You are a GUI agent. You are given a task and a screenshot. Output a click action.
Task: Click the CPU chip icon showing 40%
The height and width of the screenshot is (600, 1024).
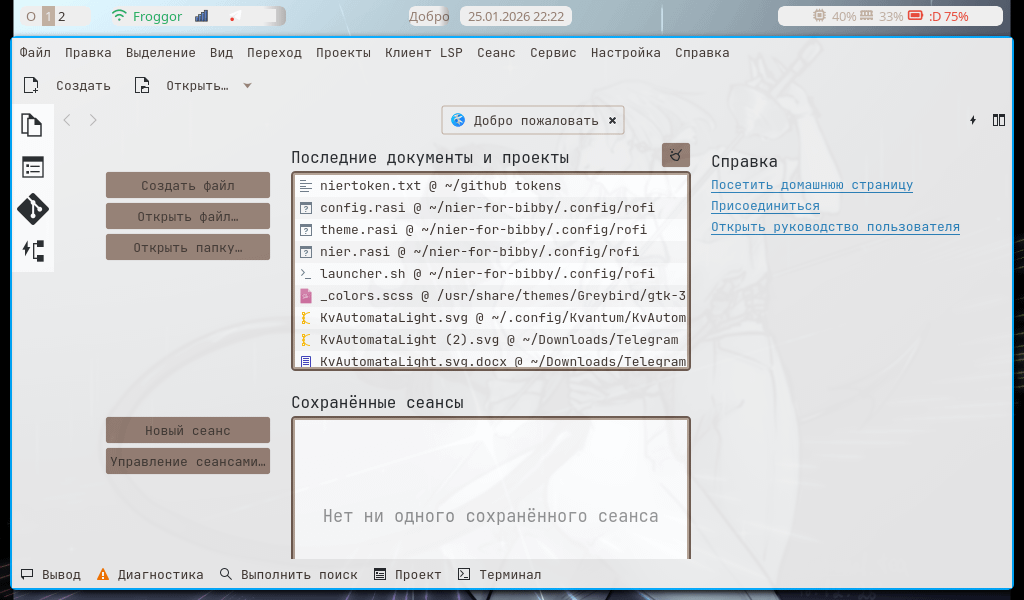pyautogui.click(x=819, y=16)
